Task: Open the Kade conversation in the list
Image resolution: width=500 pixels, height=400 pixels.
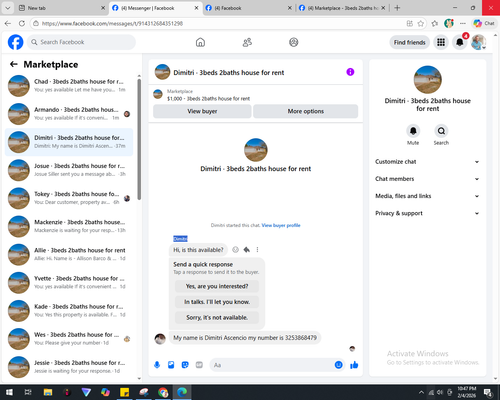Action: click(69, 311)
